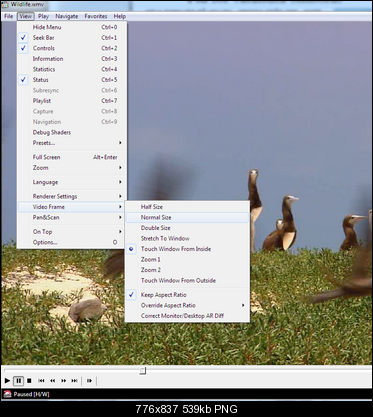Skip to previous track icon
This screenshot has height=417, width=373.
point(41,380)
